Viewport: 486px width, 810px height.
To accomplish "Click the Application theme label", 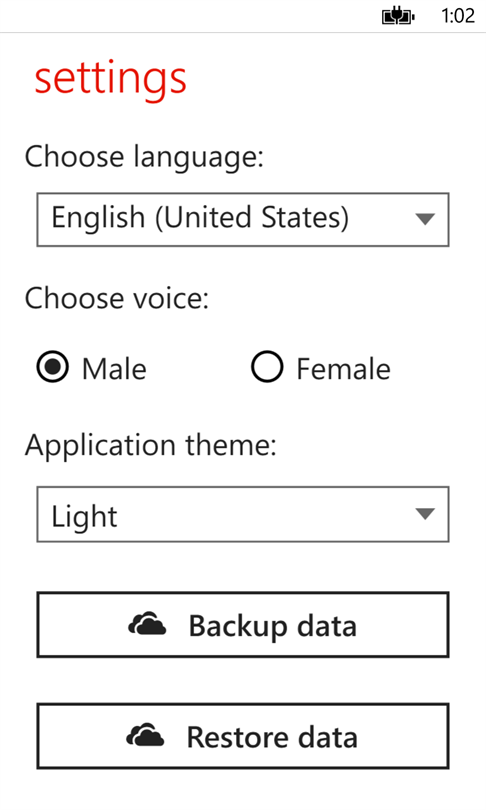I will tap(151, 445).
